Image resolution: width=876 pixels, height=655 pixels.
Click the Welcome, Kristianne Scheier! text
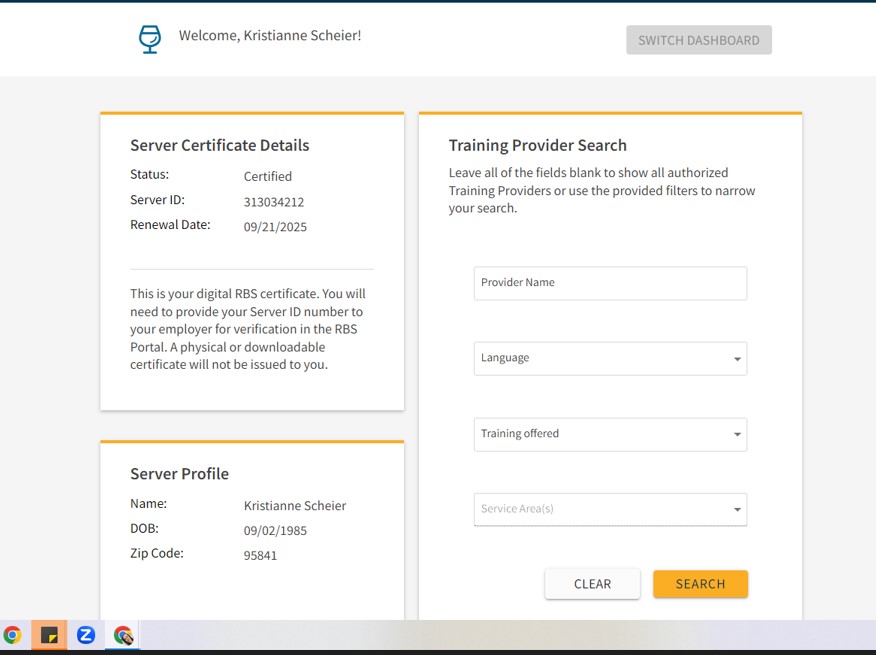coord(270,36)
